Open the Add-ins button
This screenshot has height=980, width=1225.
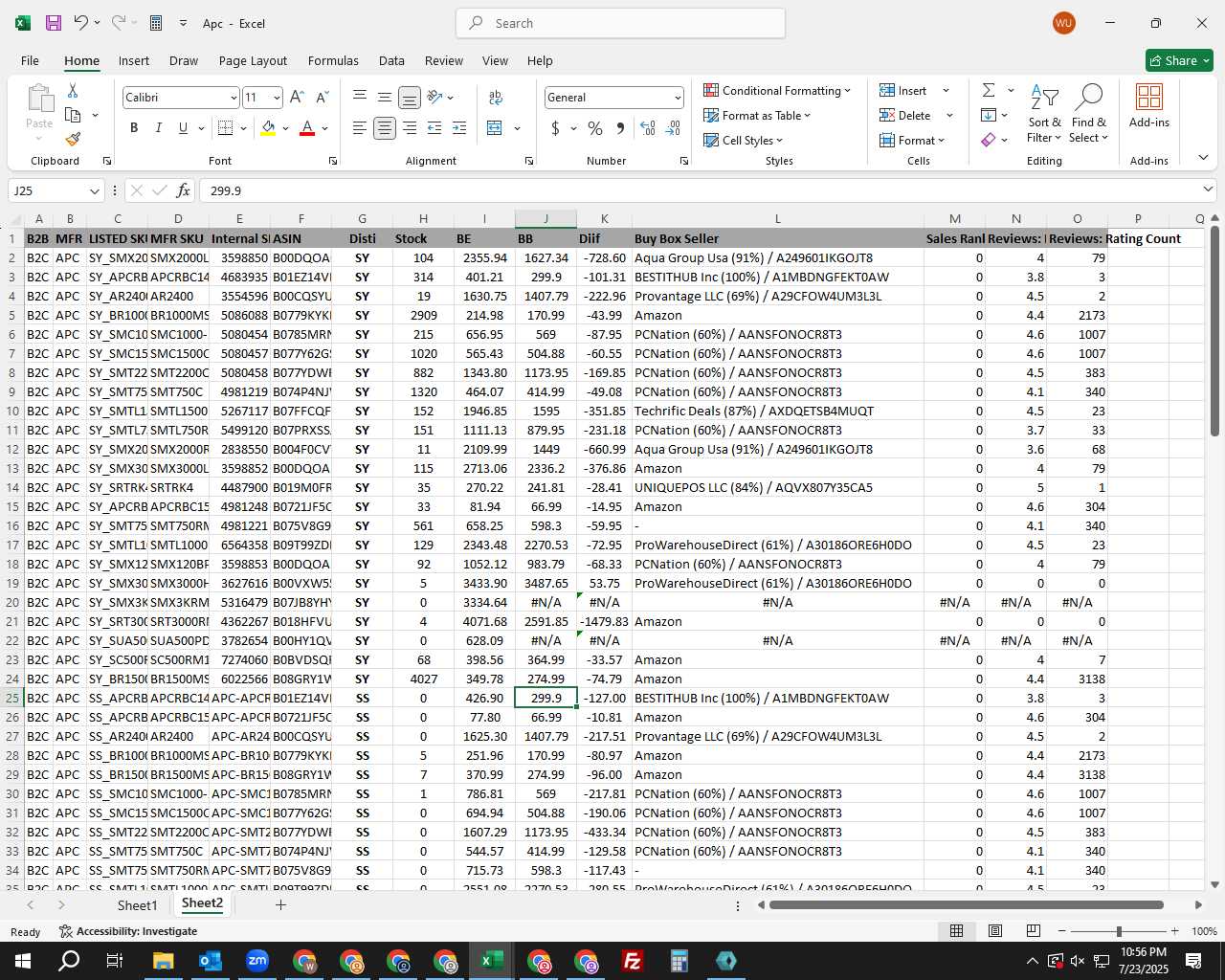point(1149,106)
